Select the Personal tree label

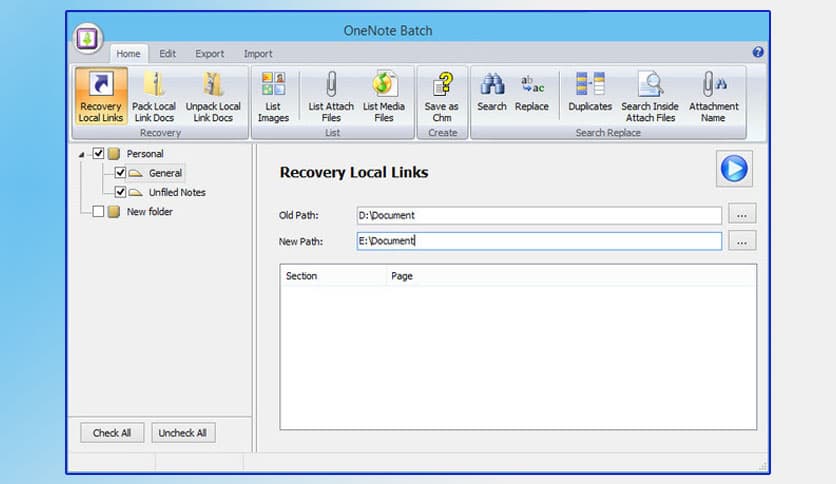click(x=145, y=154)
